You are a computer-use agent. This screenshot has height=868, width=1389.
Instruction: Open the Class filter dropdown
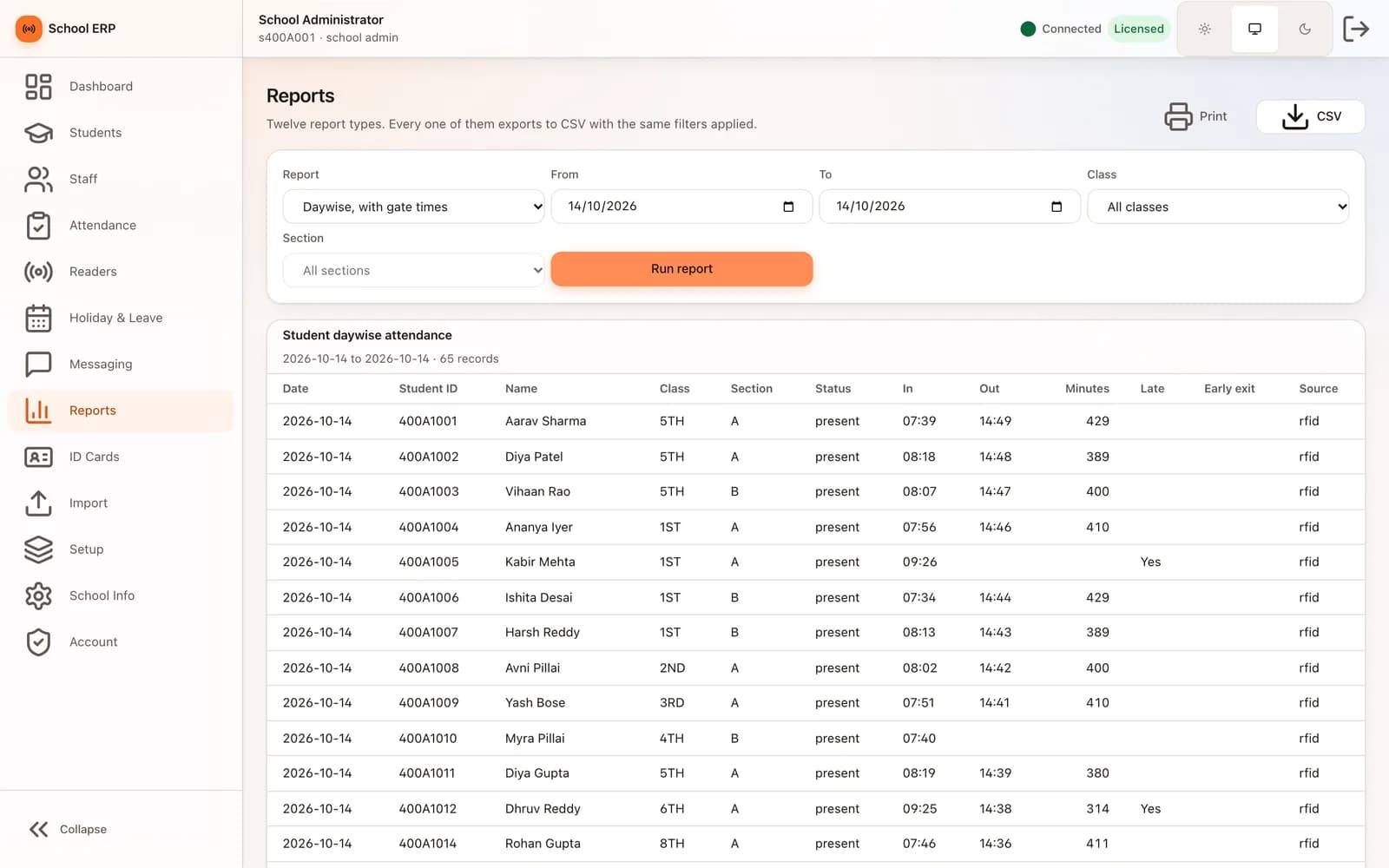pos(1218,207)
